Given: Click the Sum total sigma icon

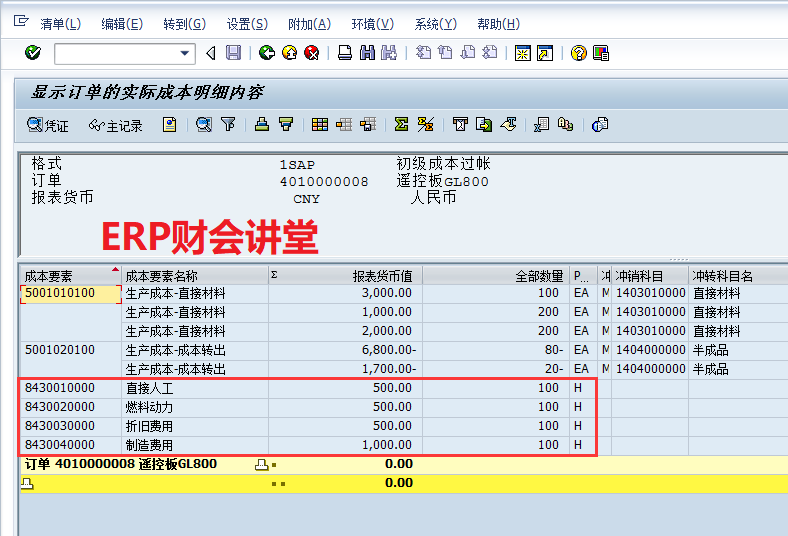Looking at the screenshot, I should (x=401, y=125).
